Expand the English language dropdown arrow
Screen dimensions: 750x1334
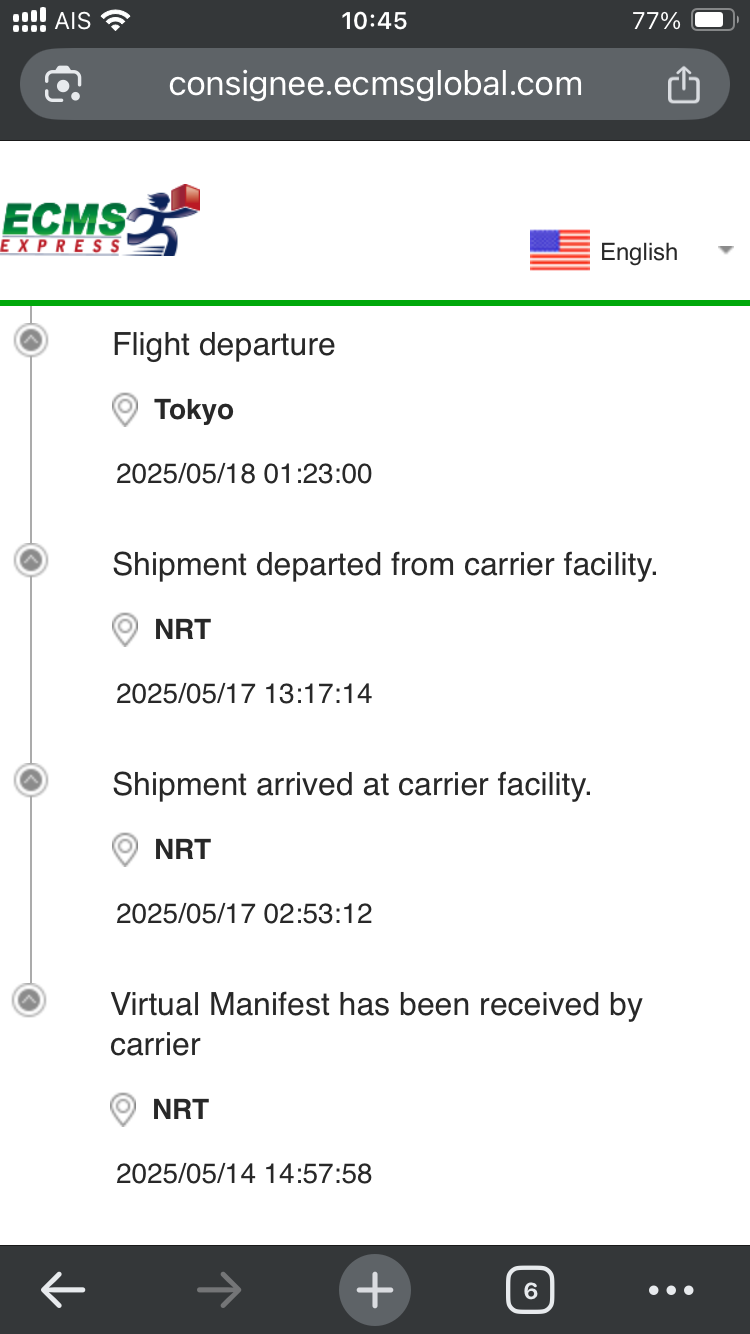coord(726,250)
